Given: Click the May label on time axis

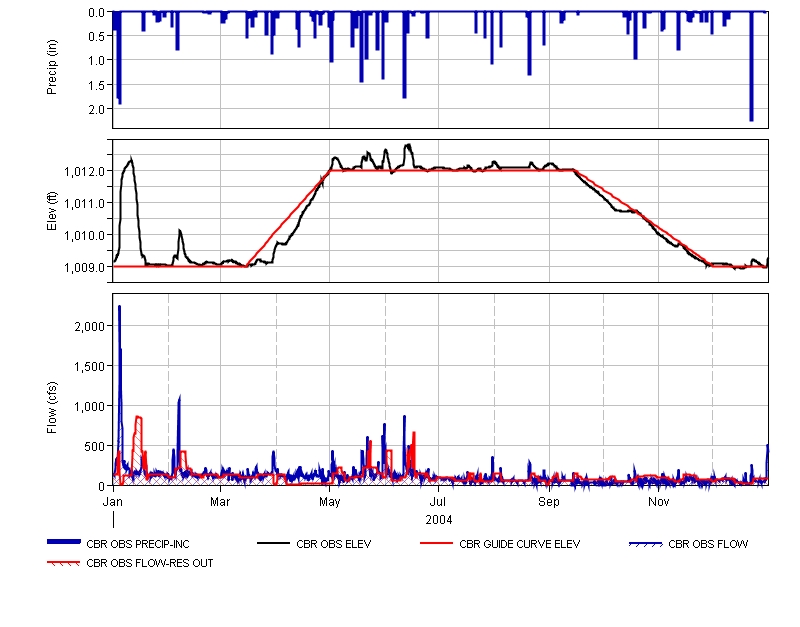Looking at the screenshot, I should tap(329, 502).
